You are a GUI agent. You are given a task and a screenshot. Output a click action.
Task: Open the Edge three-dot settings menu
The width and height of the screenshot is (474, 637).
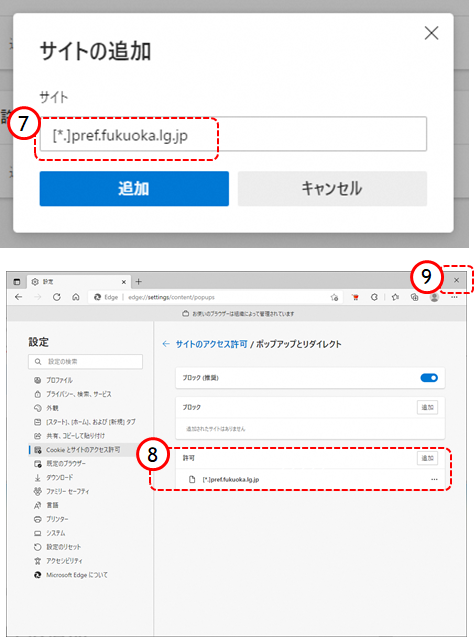pyautogui.click(x=454, y=297)
